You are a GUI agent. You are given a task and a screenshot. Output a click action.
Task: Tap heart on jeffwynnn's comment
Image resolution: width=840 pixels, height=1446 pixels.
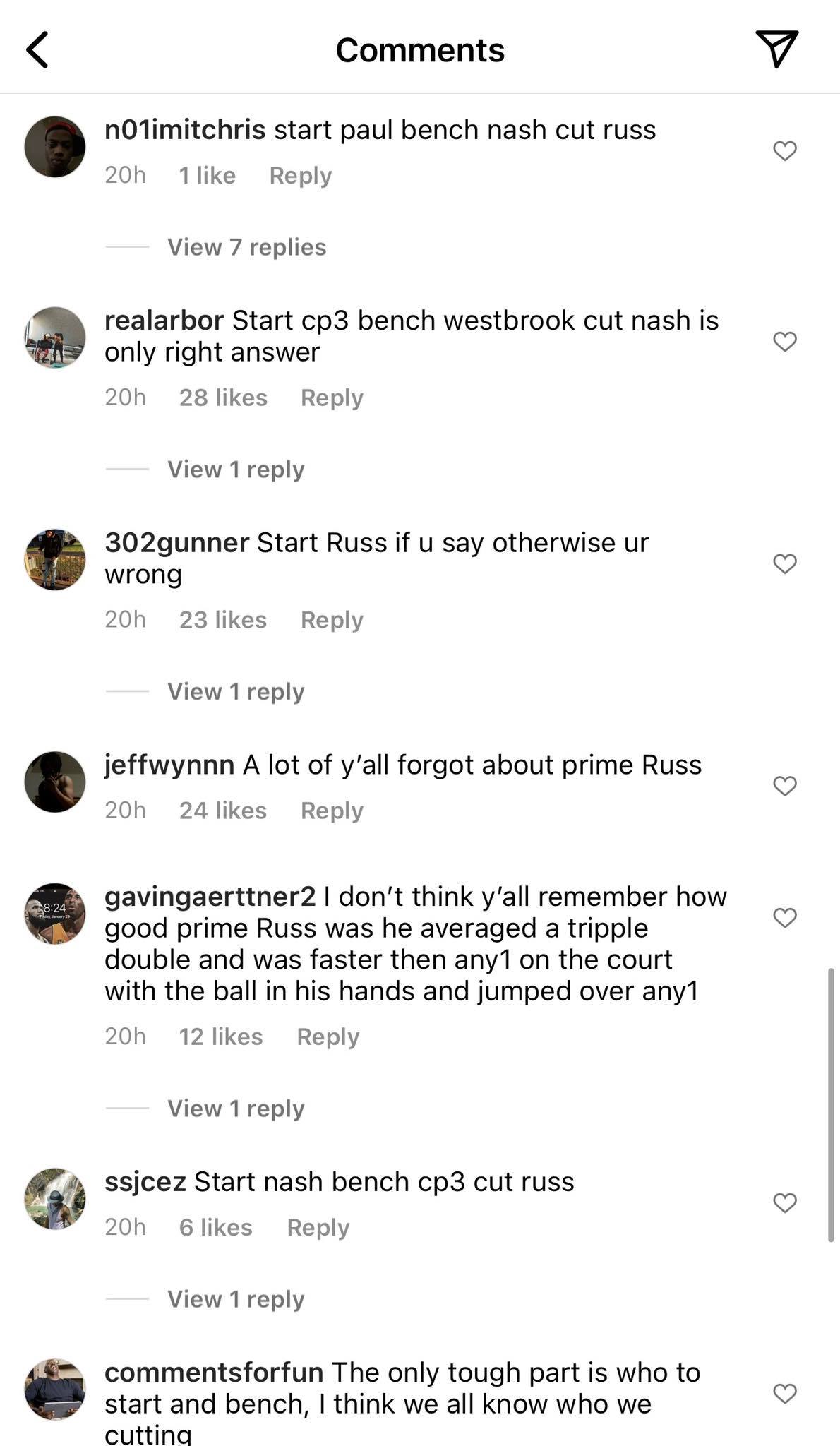point(785,785)
